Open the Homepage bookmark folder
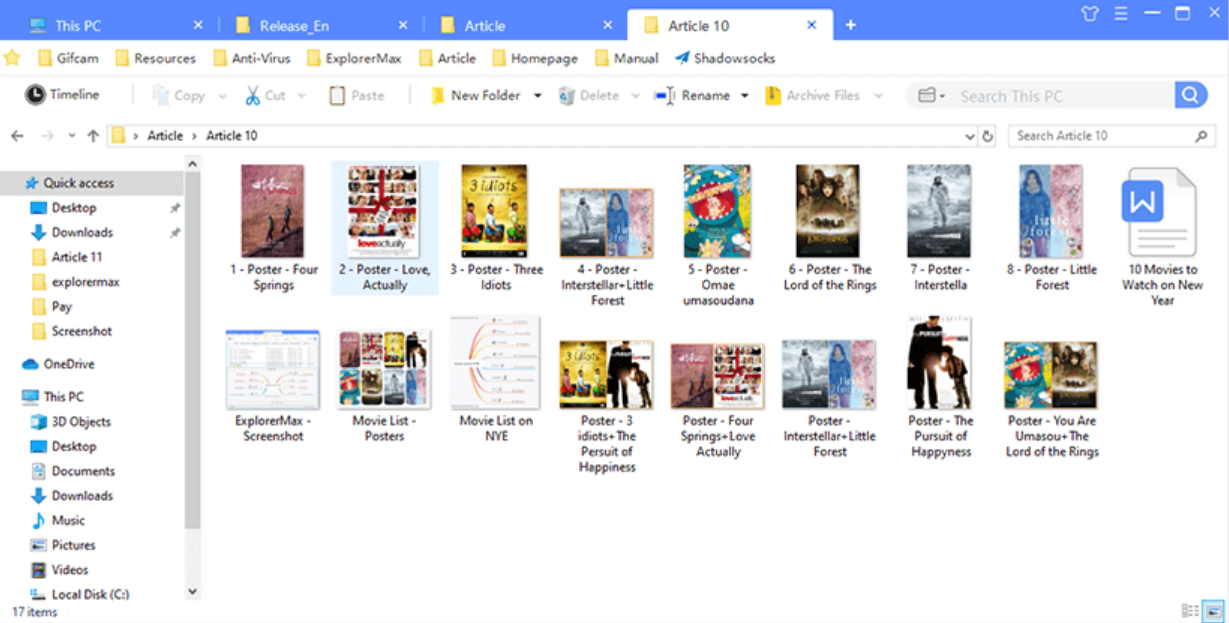This screenshot has height=623, width=1229. [x=535, y=58]
